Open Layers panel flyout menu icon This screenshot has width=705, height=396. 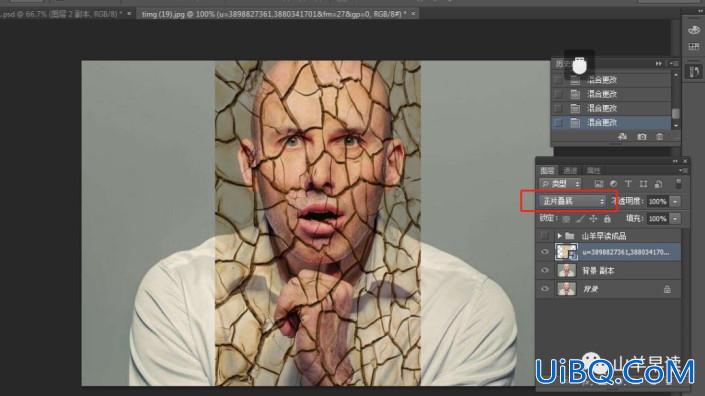pos(683,170)
